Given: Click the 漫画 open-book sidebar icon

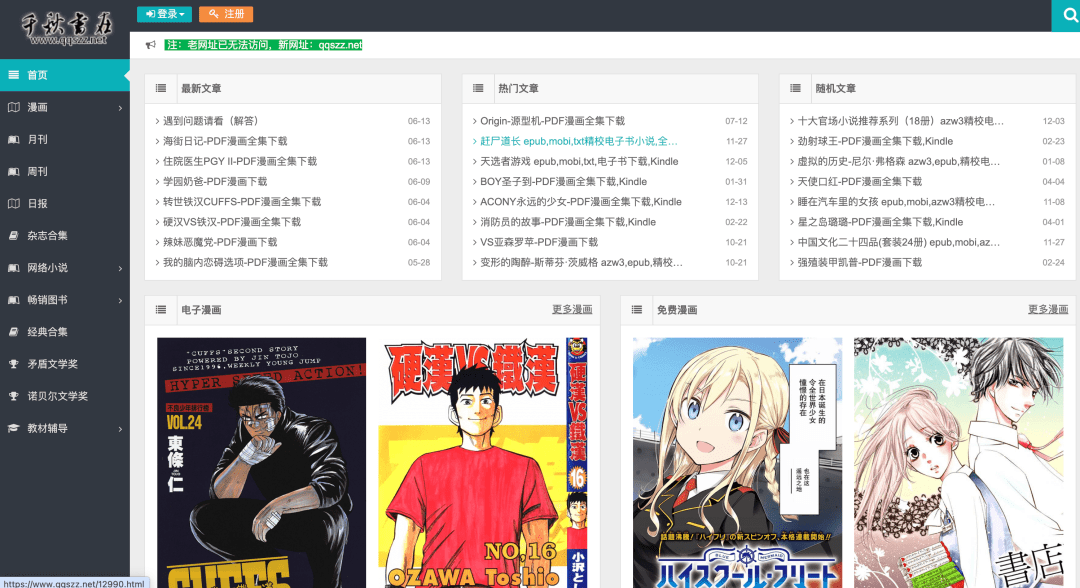Looking at the screenshot, I should (x=14, y=107).
